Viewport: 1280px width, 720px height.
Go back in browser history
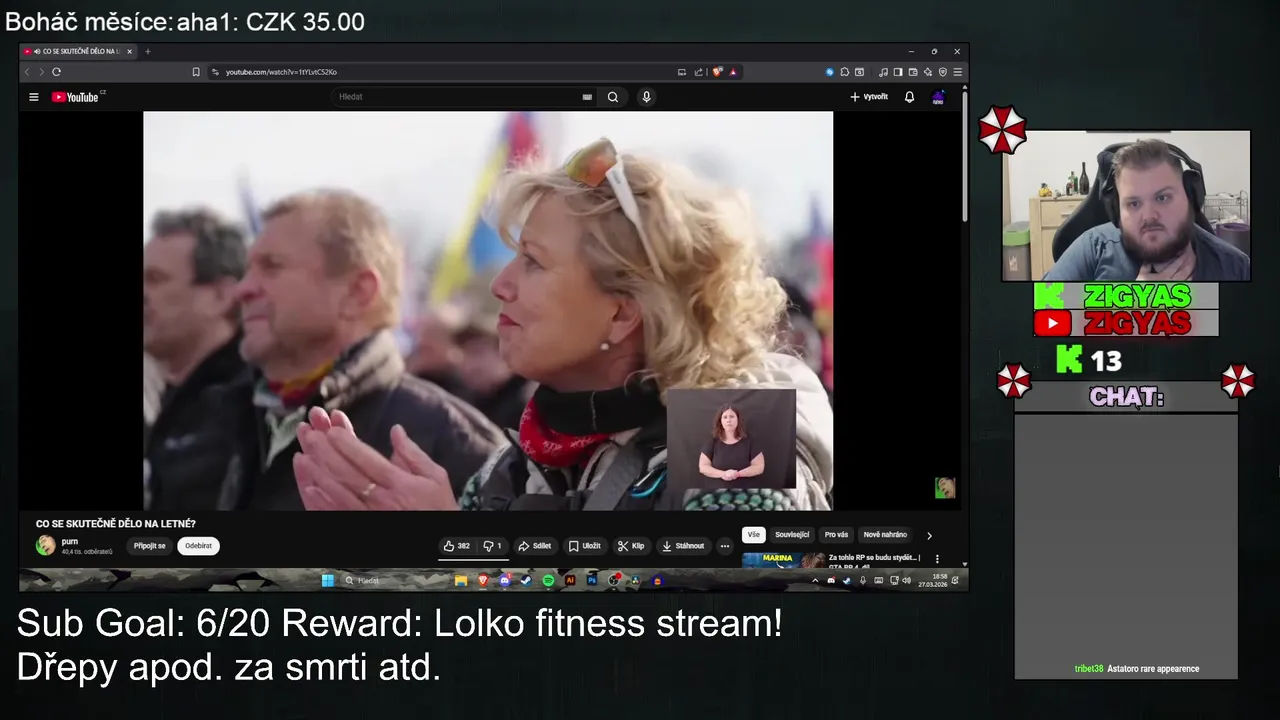27,72
